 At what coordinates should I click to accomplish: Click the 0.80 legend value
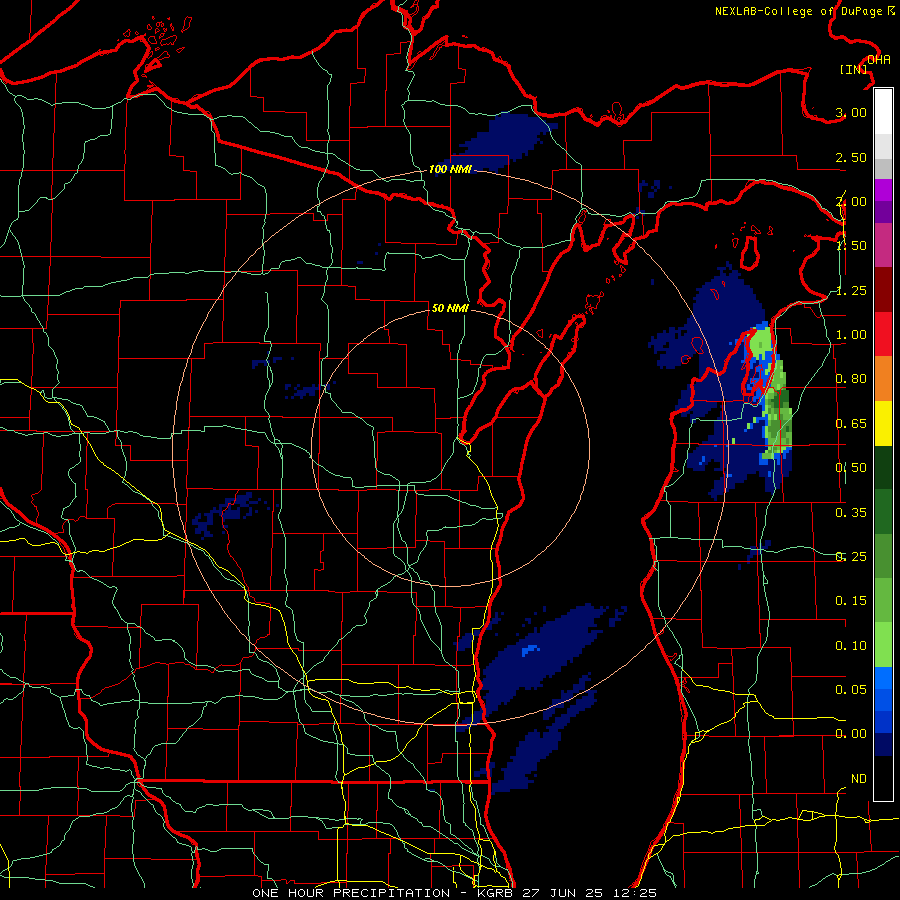click(x=851, y=379)
